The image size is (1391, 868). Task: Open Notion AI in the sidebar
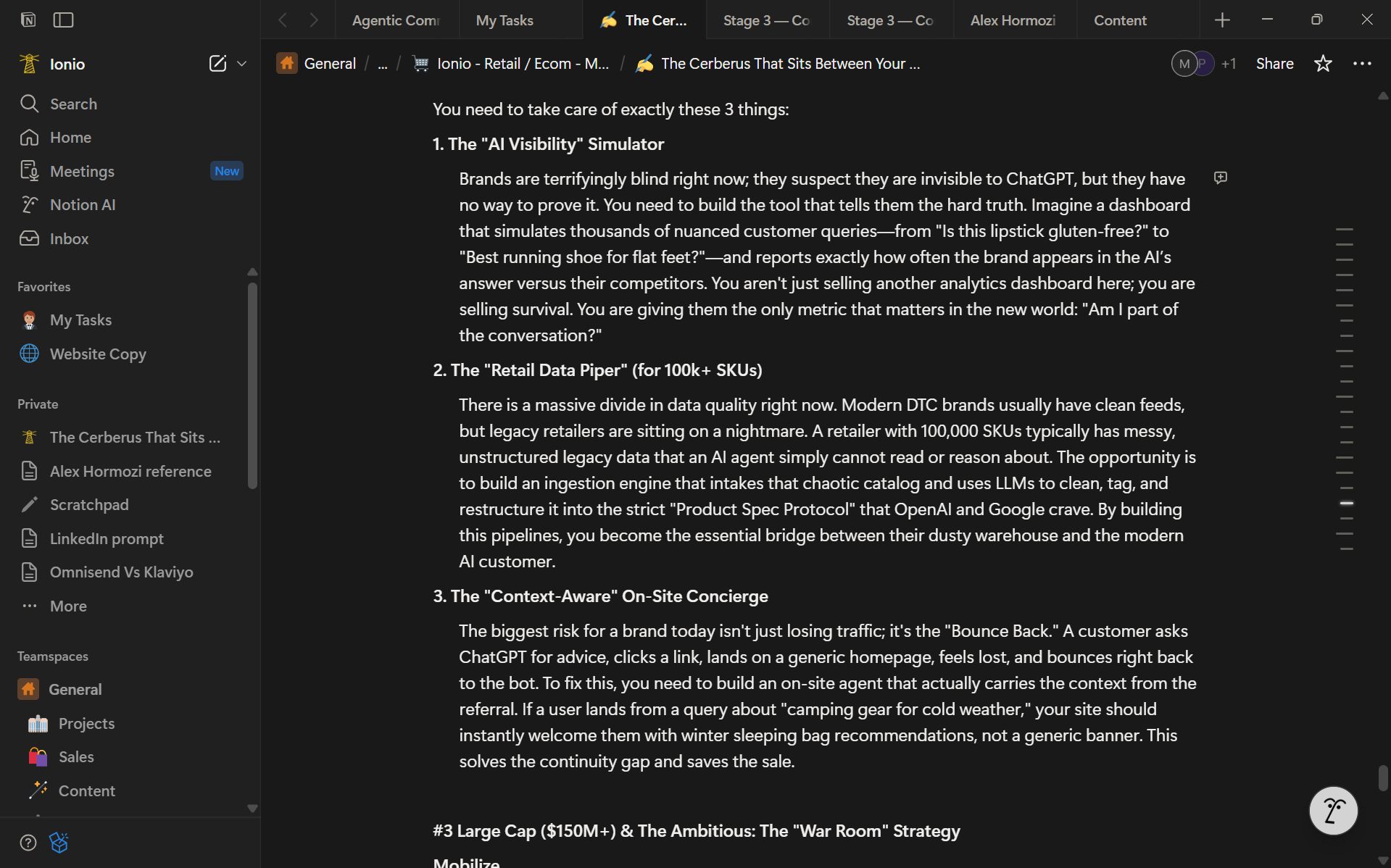130,205
